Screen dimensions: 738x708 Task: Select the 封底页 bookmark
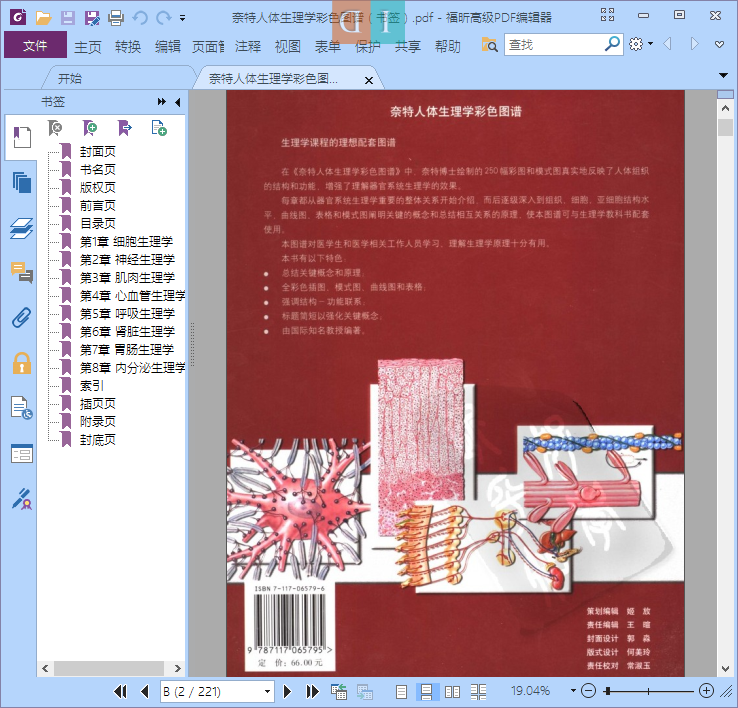97,440
